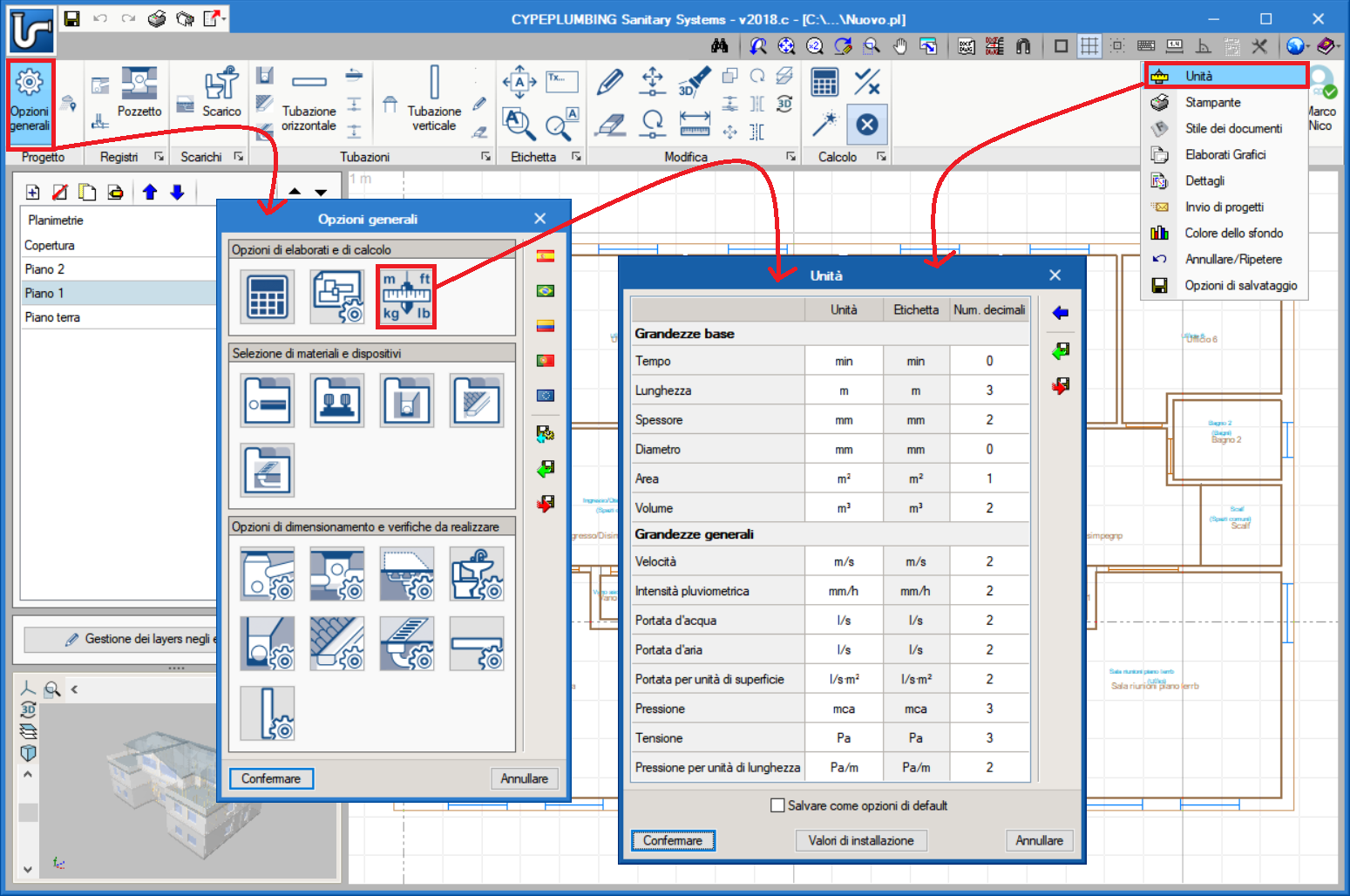Expand the Calcolo group launcher

[881, 157]
